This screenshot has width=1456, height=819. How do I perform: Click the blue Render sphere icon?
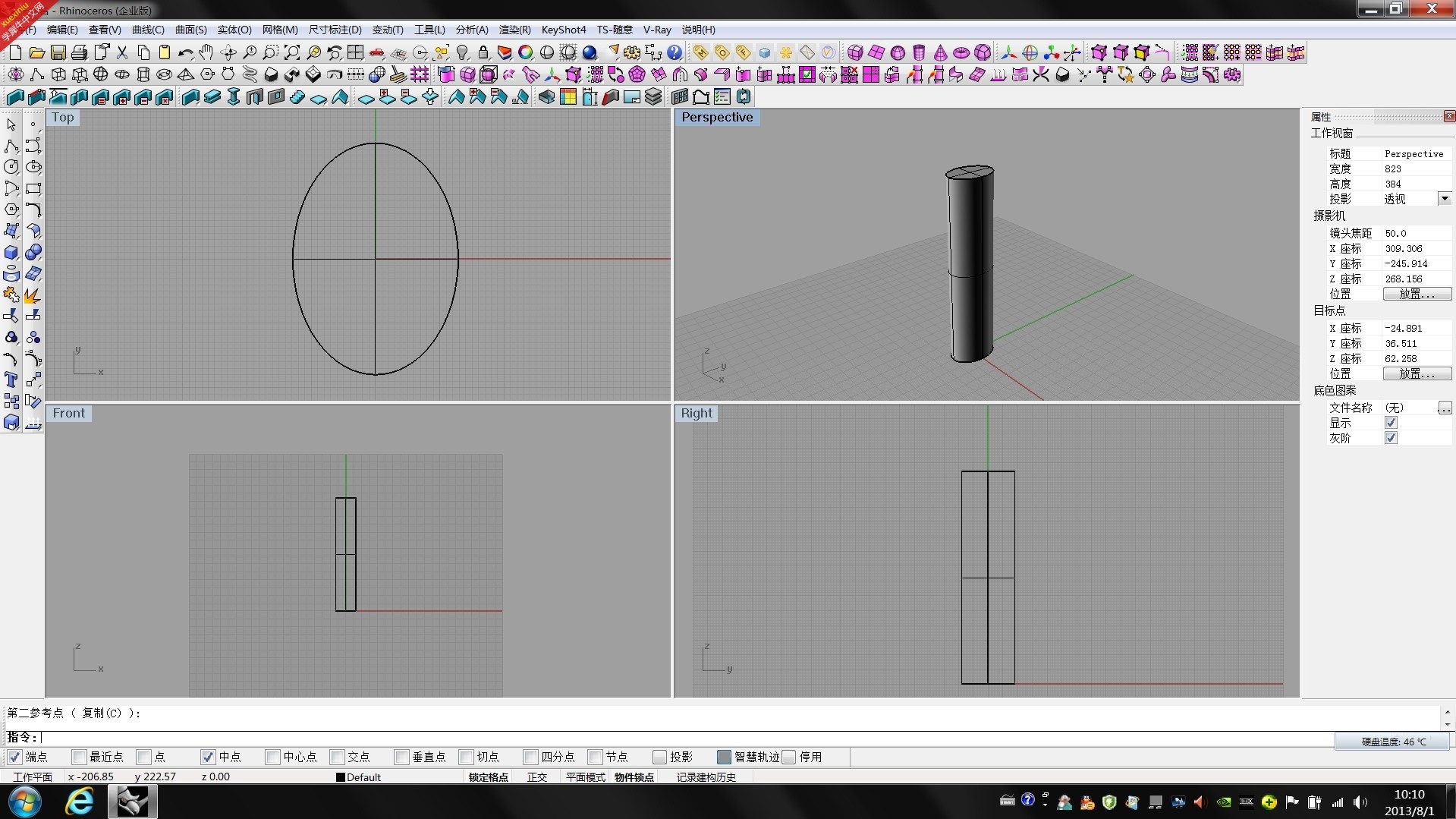590,52
